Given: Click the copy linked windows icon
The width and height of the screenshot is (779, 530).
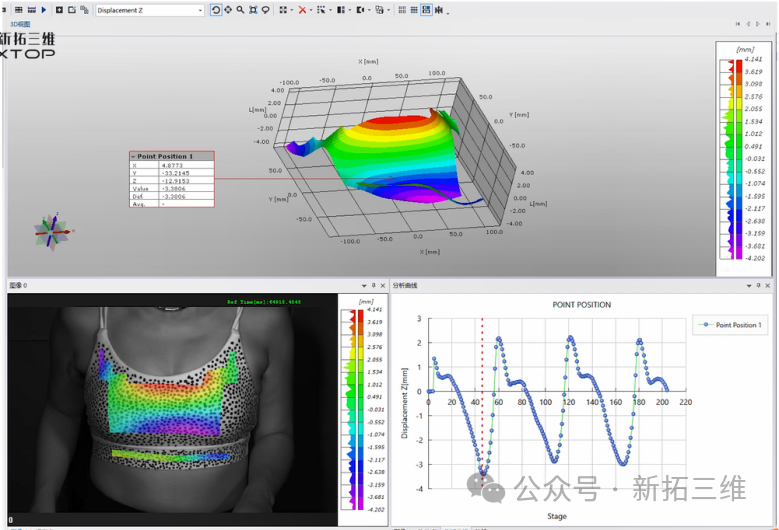Looking at the screenshot, I should pos(84,9).
